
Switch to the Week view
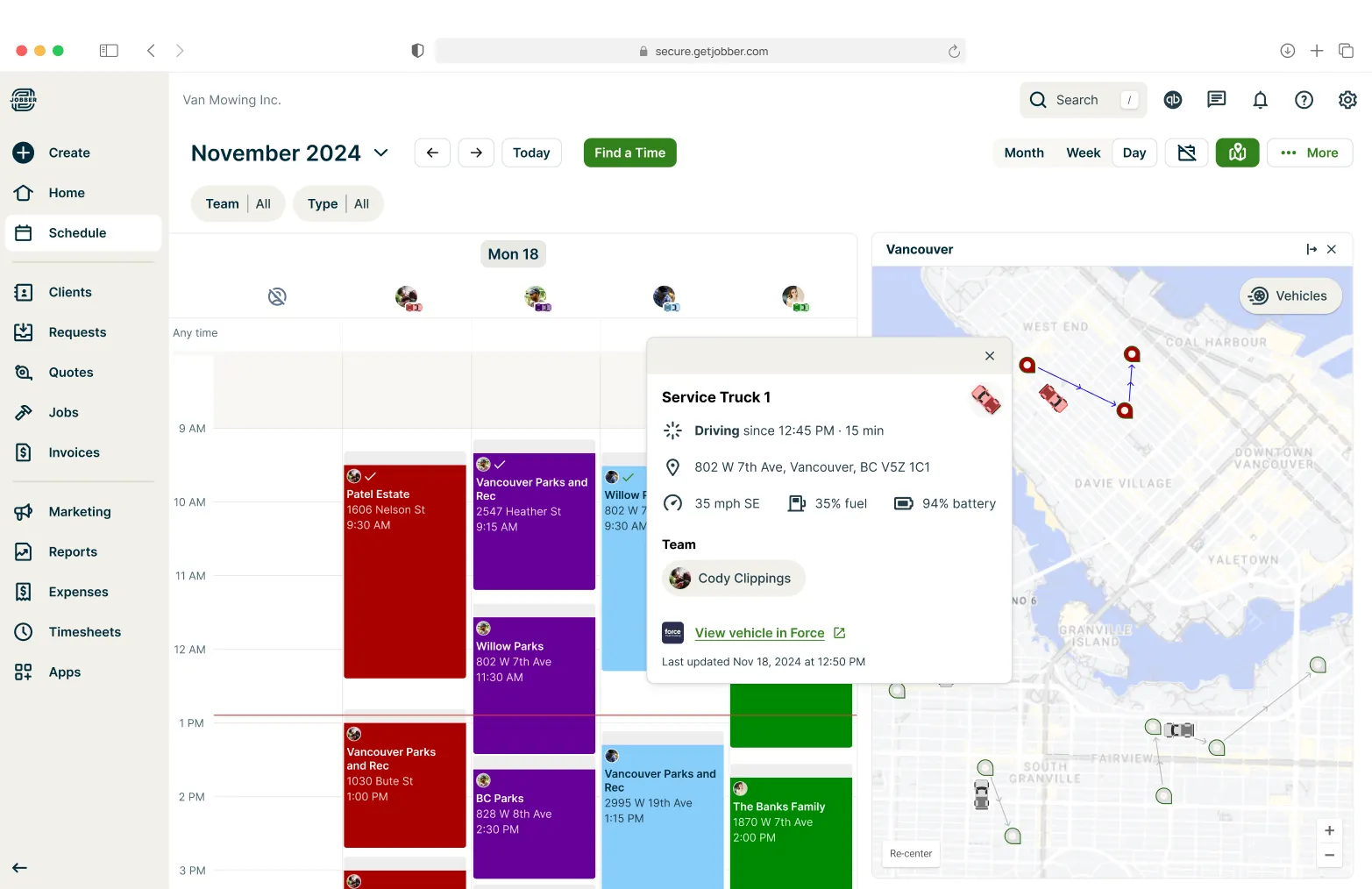[x=1083, y=153]
